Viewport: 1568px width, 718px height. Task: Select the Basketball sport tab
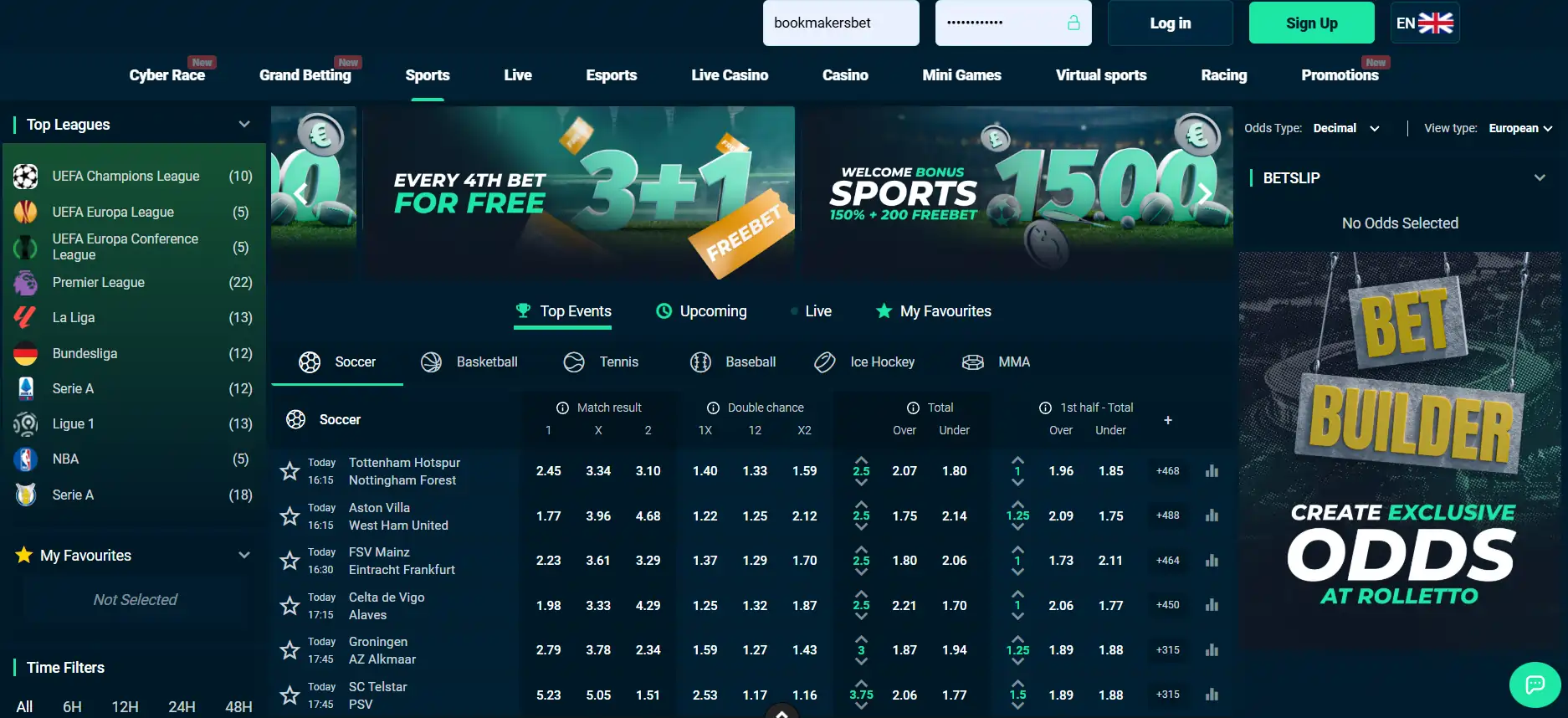(x=469, y=362)
